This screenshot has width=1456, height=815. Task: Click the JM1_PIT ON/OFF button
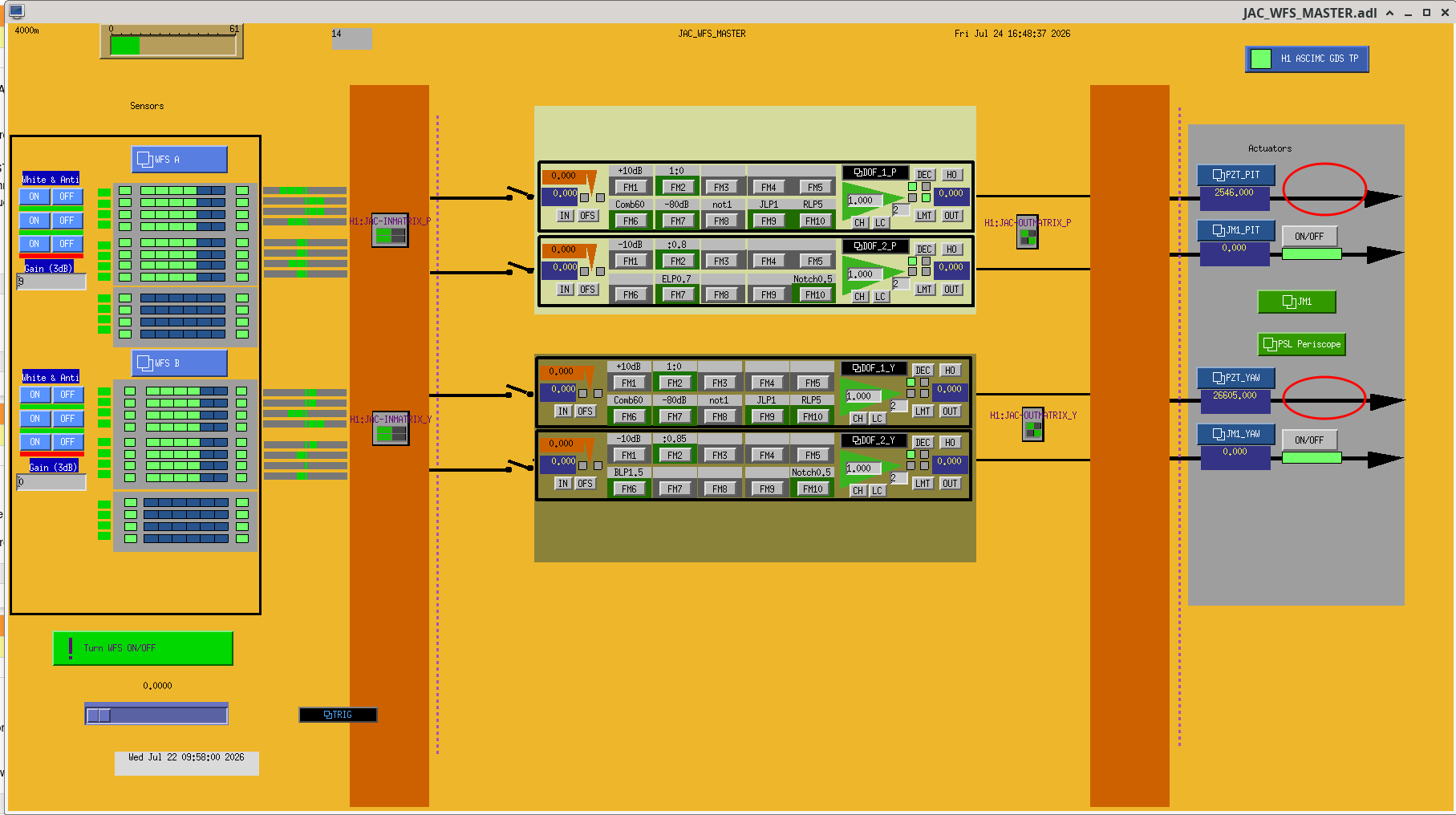click(x=1309, y=237)
